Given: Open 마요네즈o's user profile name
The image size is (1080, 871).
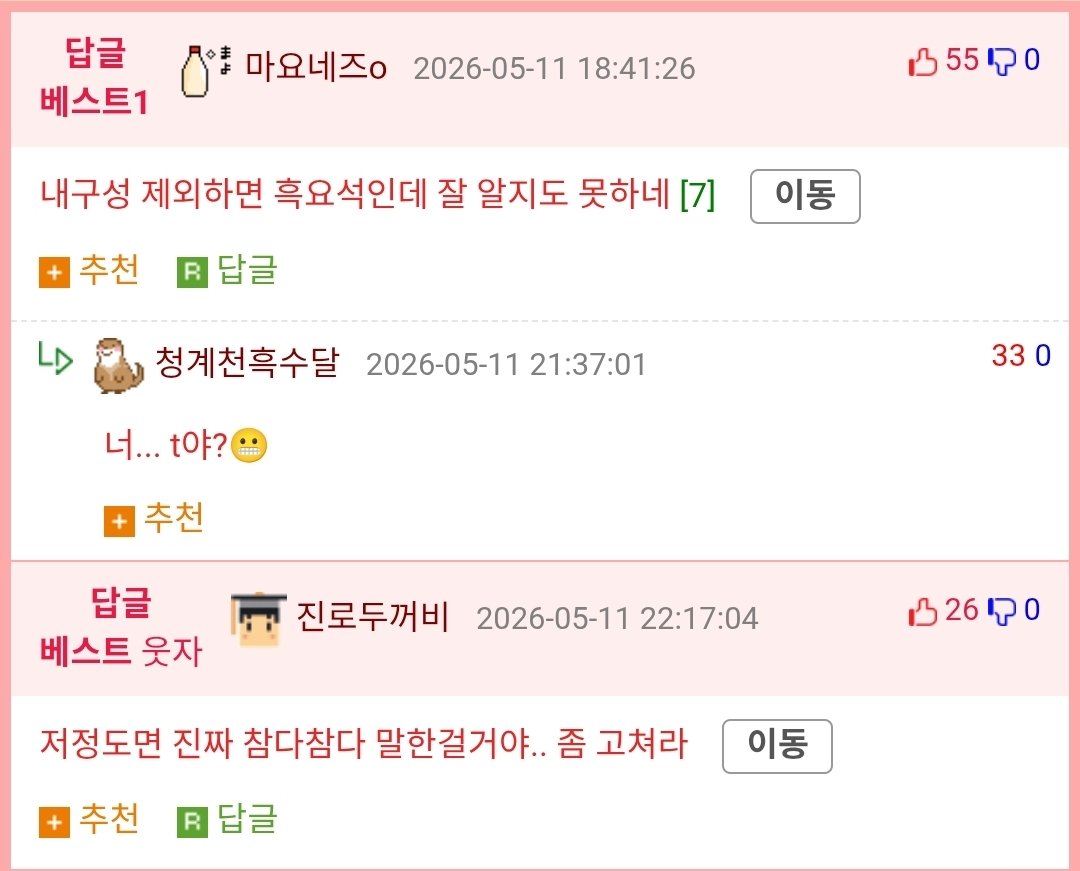Looking at the screenshot, I should click(315, 67).
